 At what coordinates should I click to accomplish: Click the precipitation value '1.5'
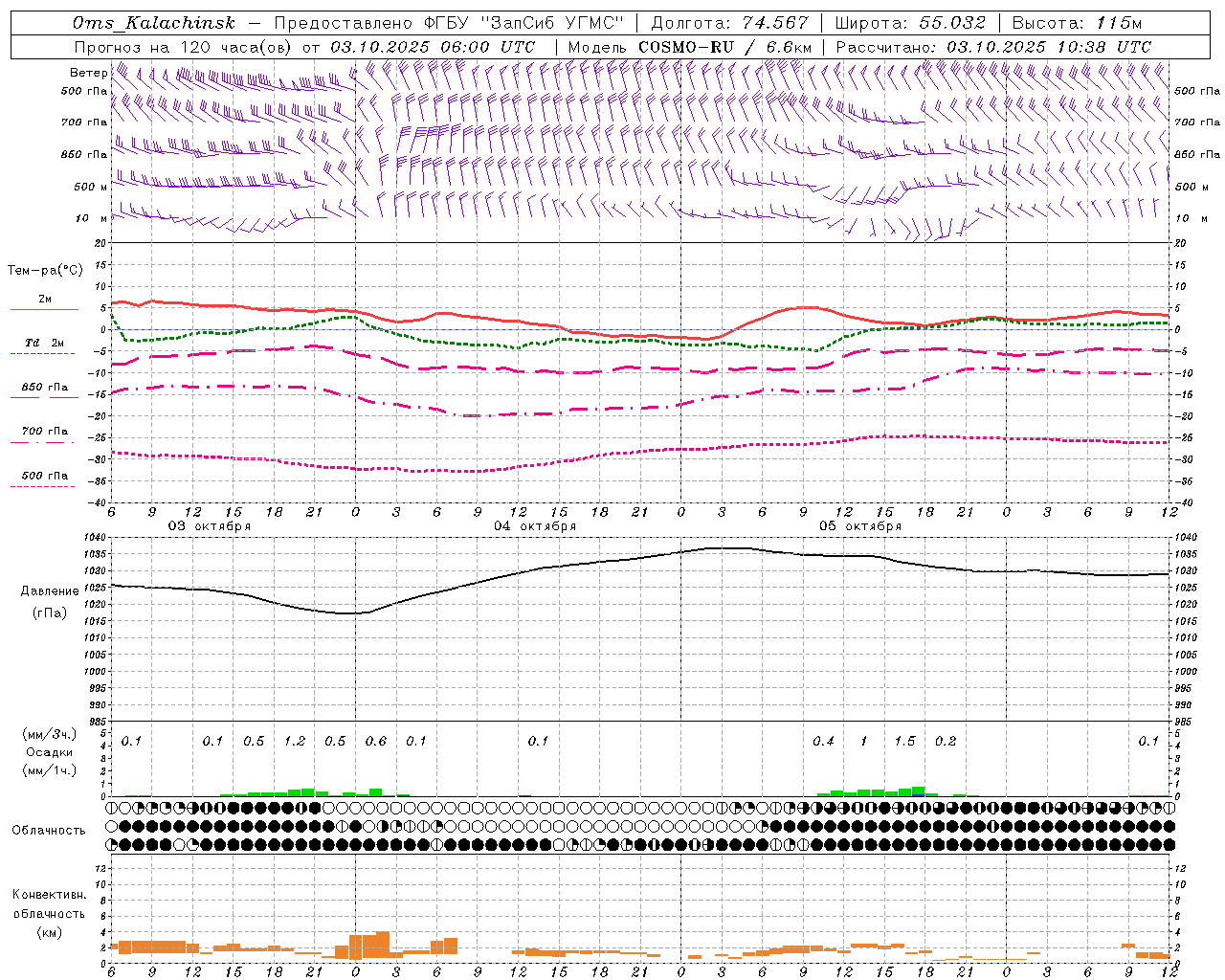[904, 742]
